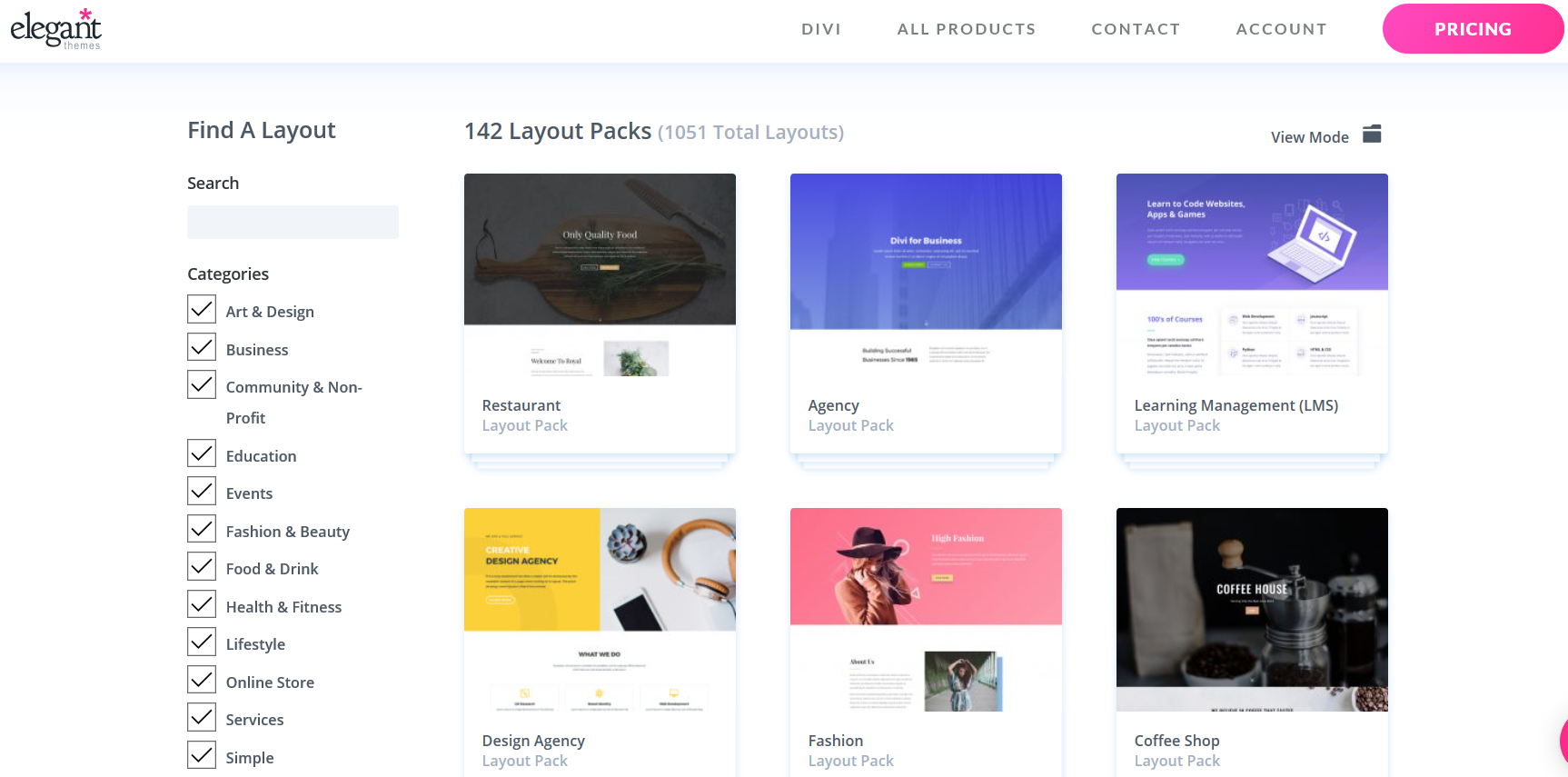Uncheck the Online Store checkbox
This screenshot has height=777, width=1568.
[x=202, y=680]
